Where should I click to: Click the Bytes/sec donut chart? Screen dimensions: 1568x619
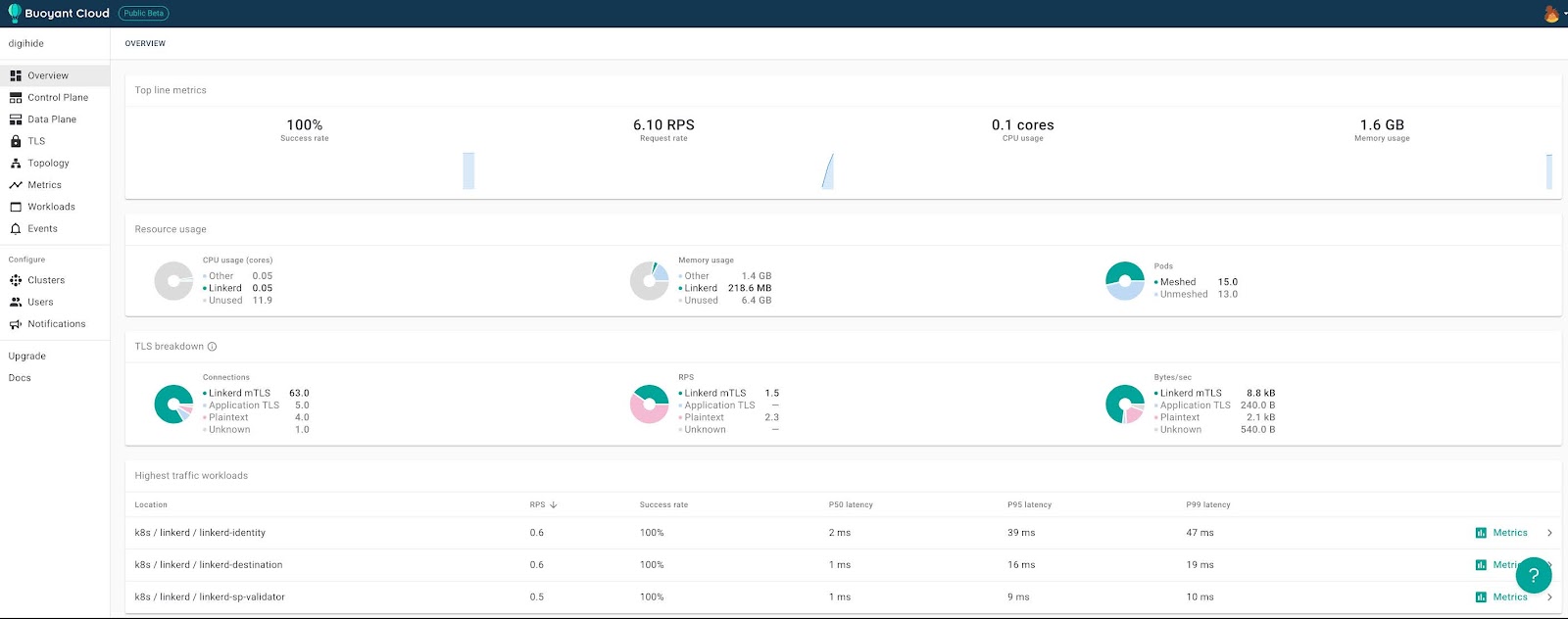pos(1125,405)
